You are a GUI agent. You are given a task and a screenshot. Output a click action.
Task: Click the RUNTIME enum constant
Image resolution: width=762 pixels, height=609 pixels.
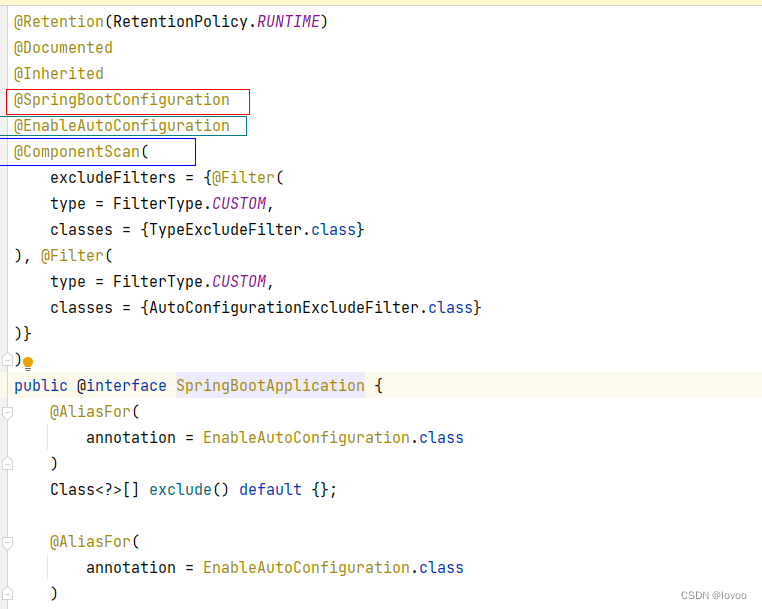[288, 22]
